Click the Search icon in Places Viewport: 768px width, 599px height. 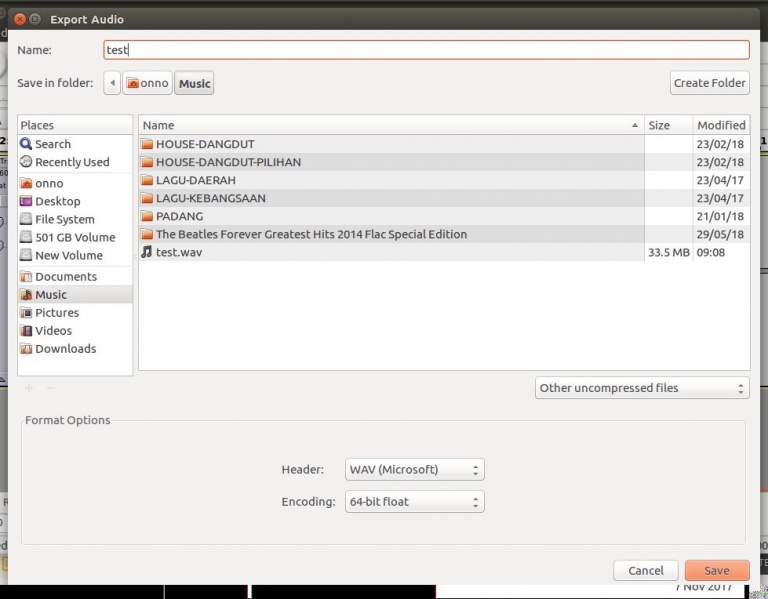27,144
